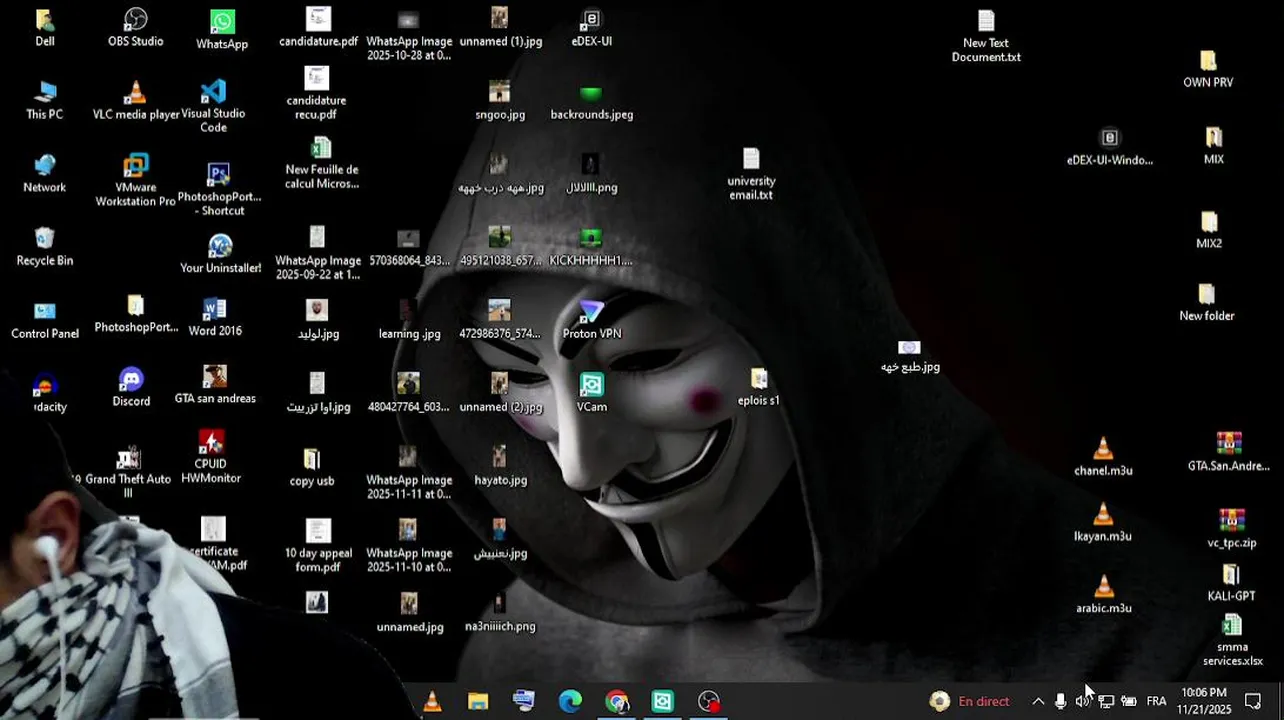The height and width of the screenshot is (720, 1284).
Task: Select unnamed (2).jpg image
Action: (500, 393)
